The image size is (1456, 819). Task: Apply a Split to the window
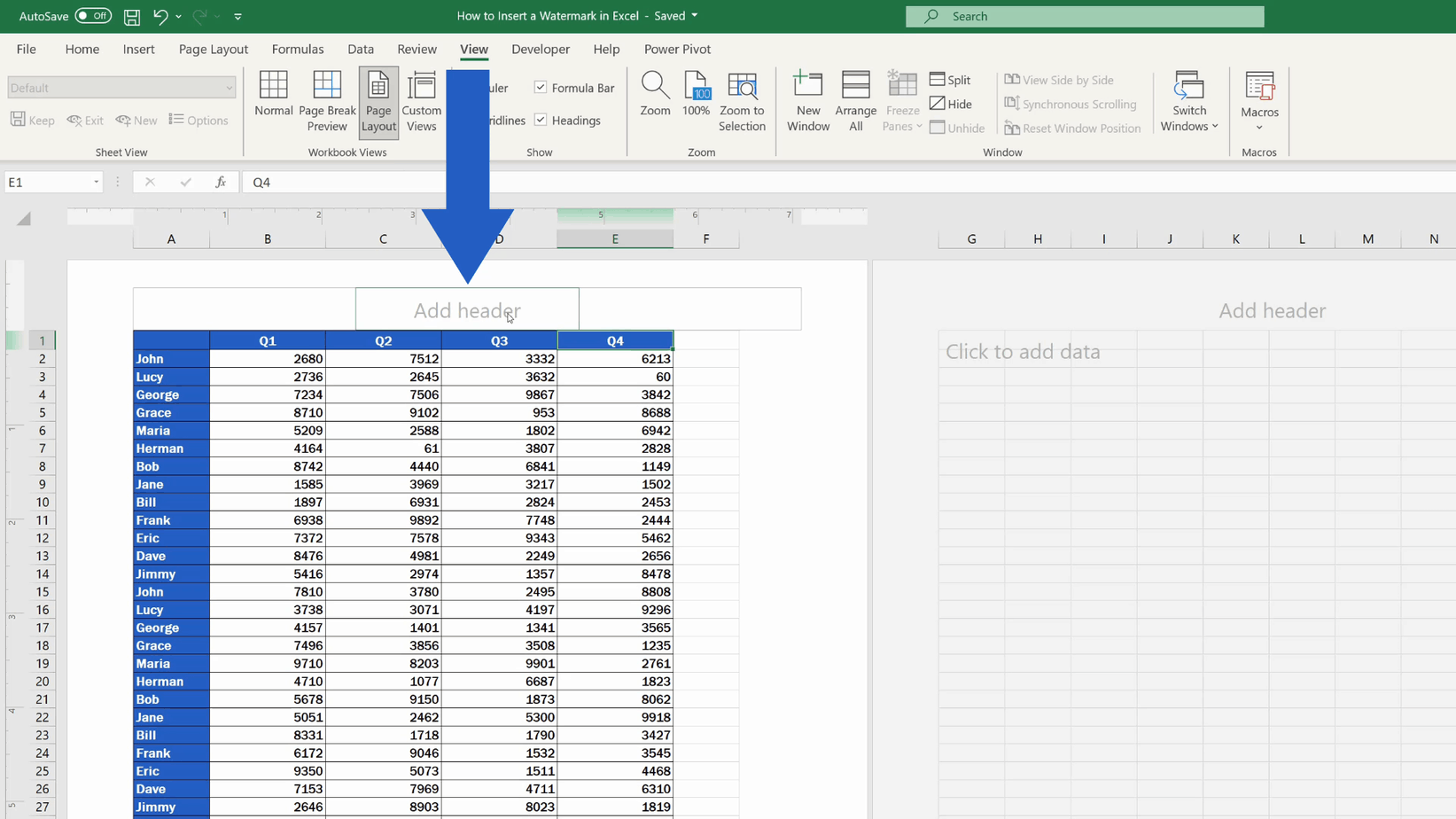pos(951,79)
